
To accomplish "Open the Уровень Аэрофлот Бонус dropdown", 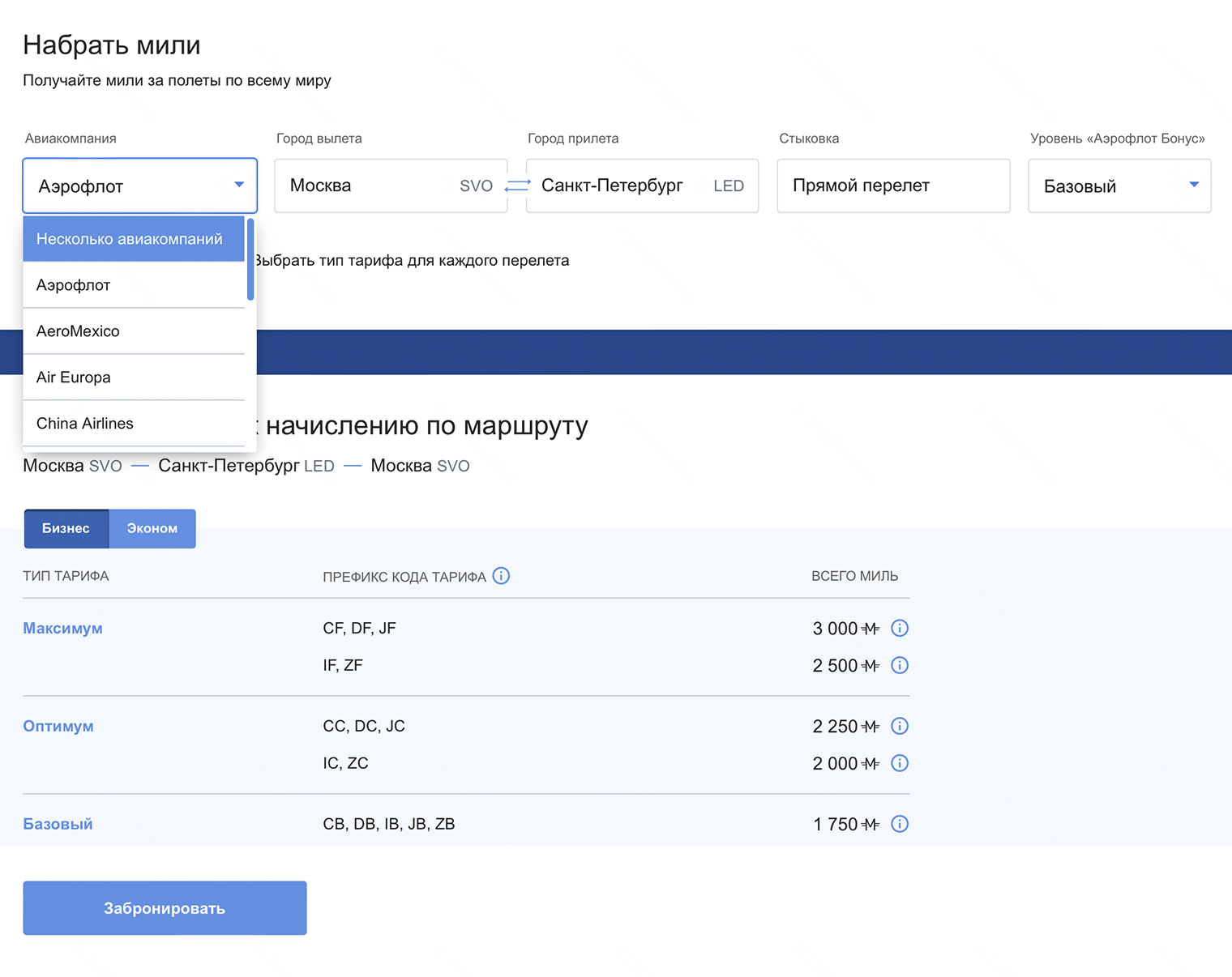I will (x=1119, y=186).
